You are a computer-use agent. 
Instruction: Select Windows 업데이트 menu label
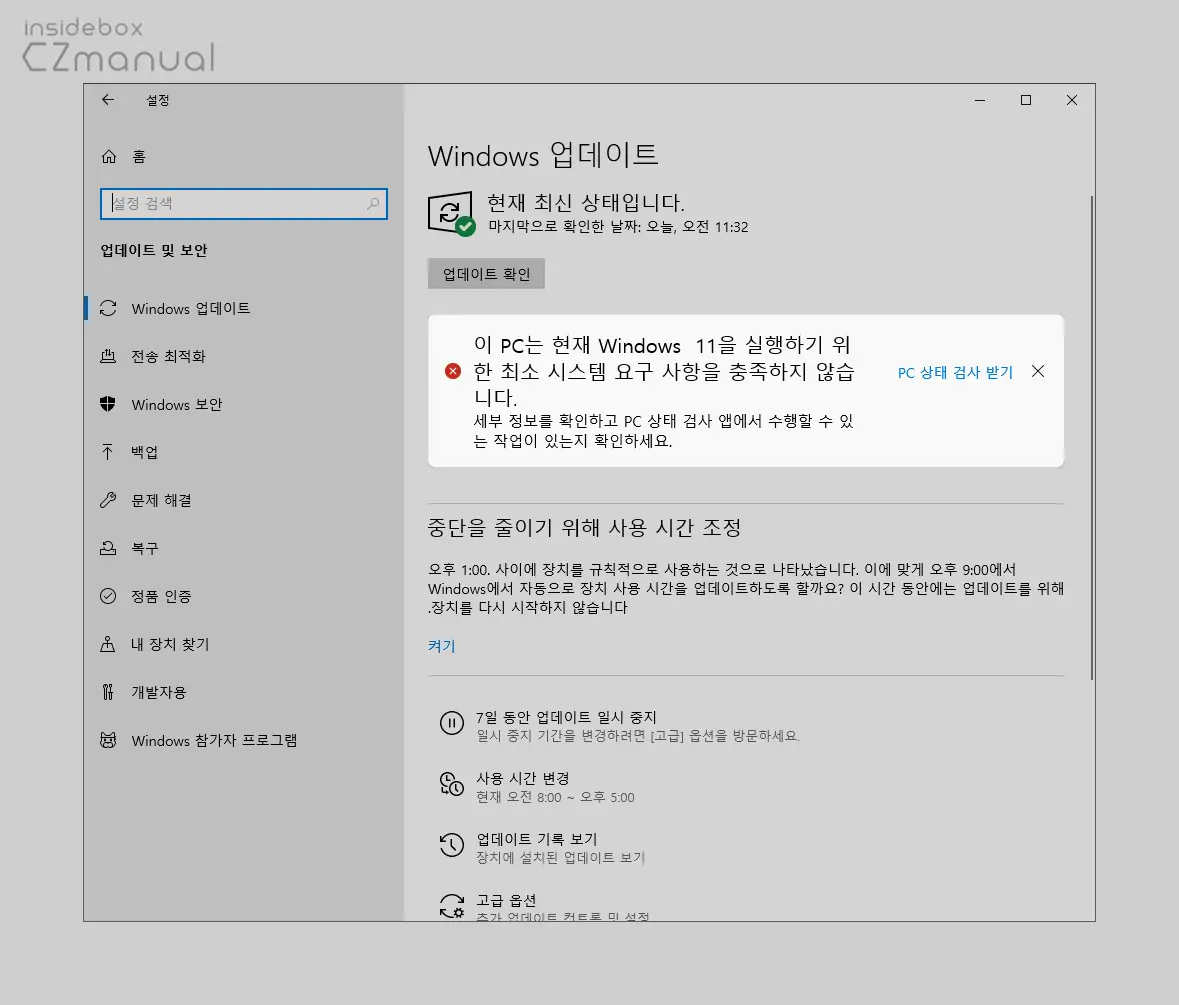point(191,308)
